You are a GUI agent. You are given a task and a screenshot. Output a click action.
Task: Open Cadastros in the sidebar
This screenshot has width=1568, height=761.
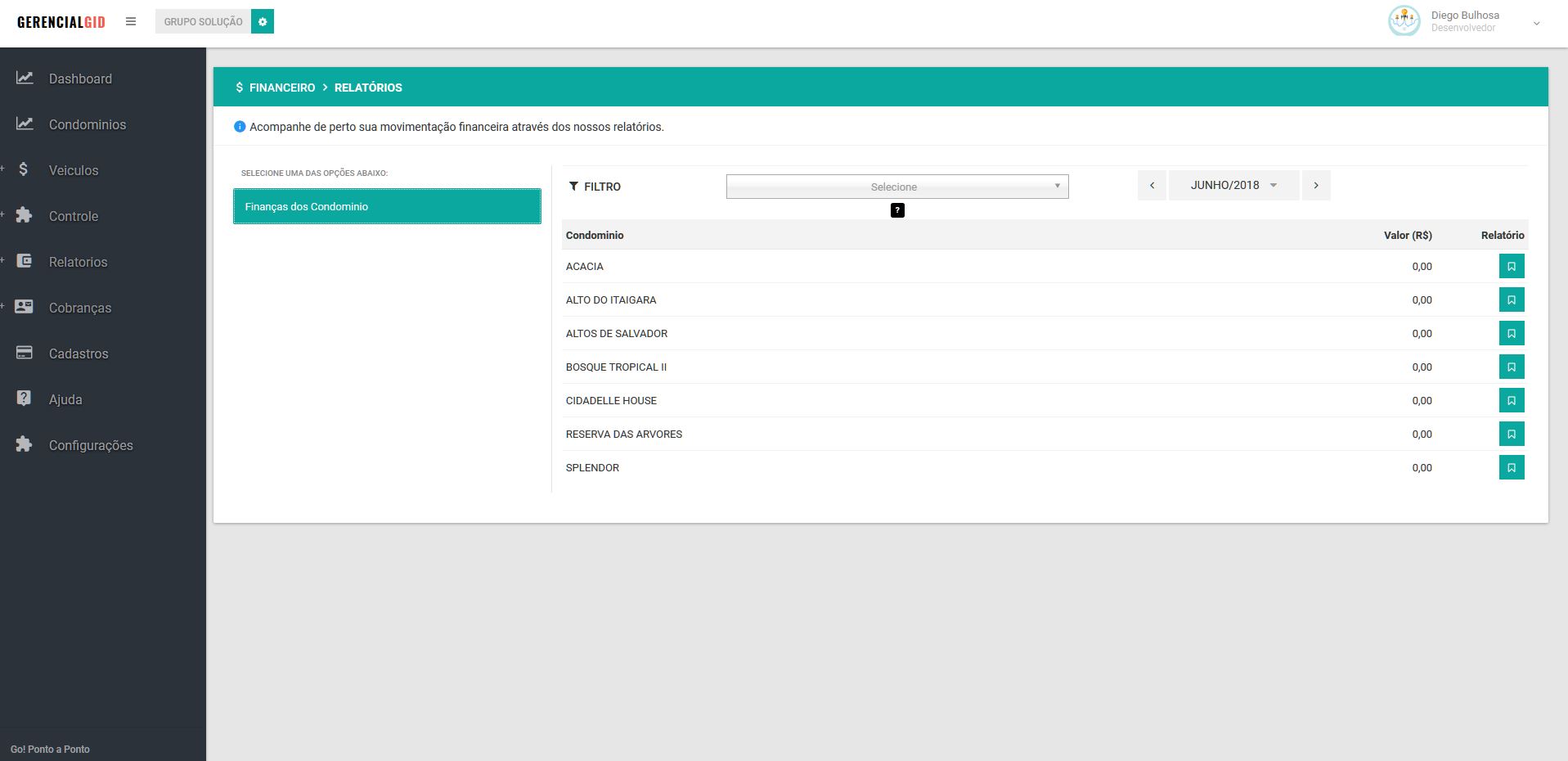79,353
